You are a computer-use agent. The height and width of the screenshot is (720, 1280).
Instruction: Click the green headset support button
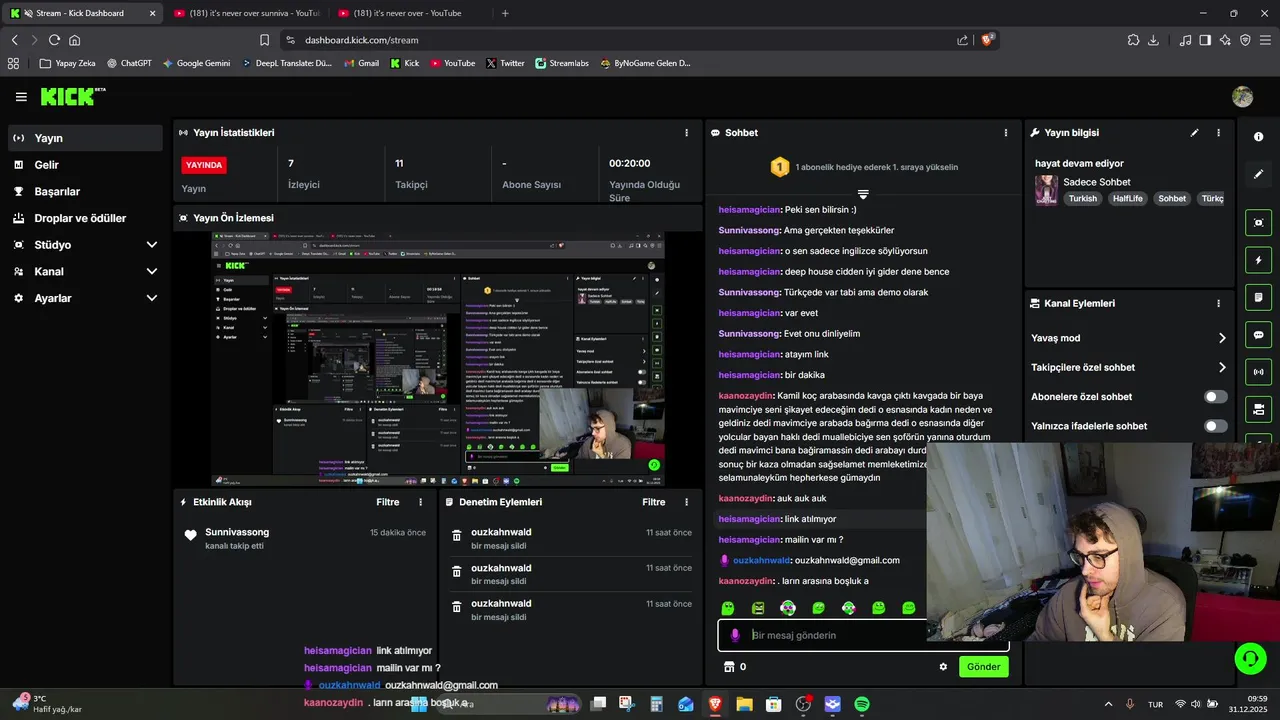(1250, 658)
